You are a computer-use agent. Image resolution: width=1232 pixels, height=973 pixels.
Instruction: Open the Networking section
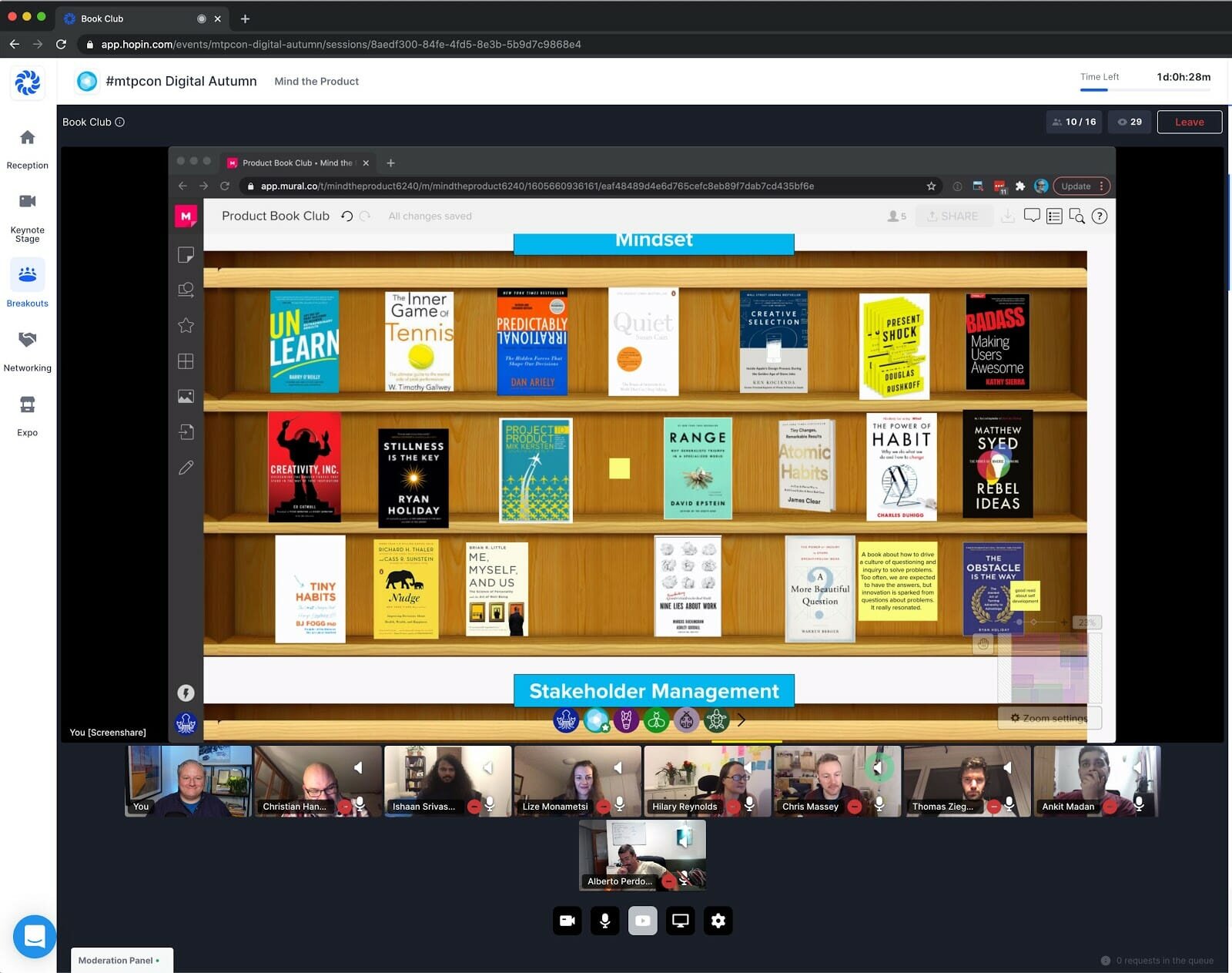click(27, 351)
